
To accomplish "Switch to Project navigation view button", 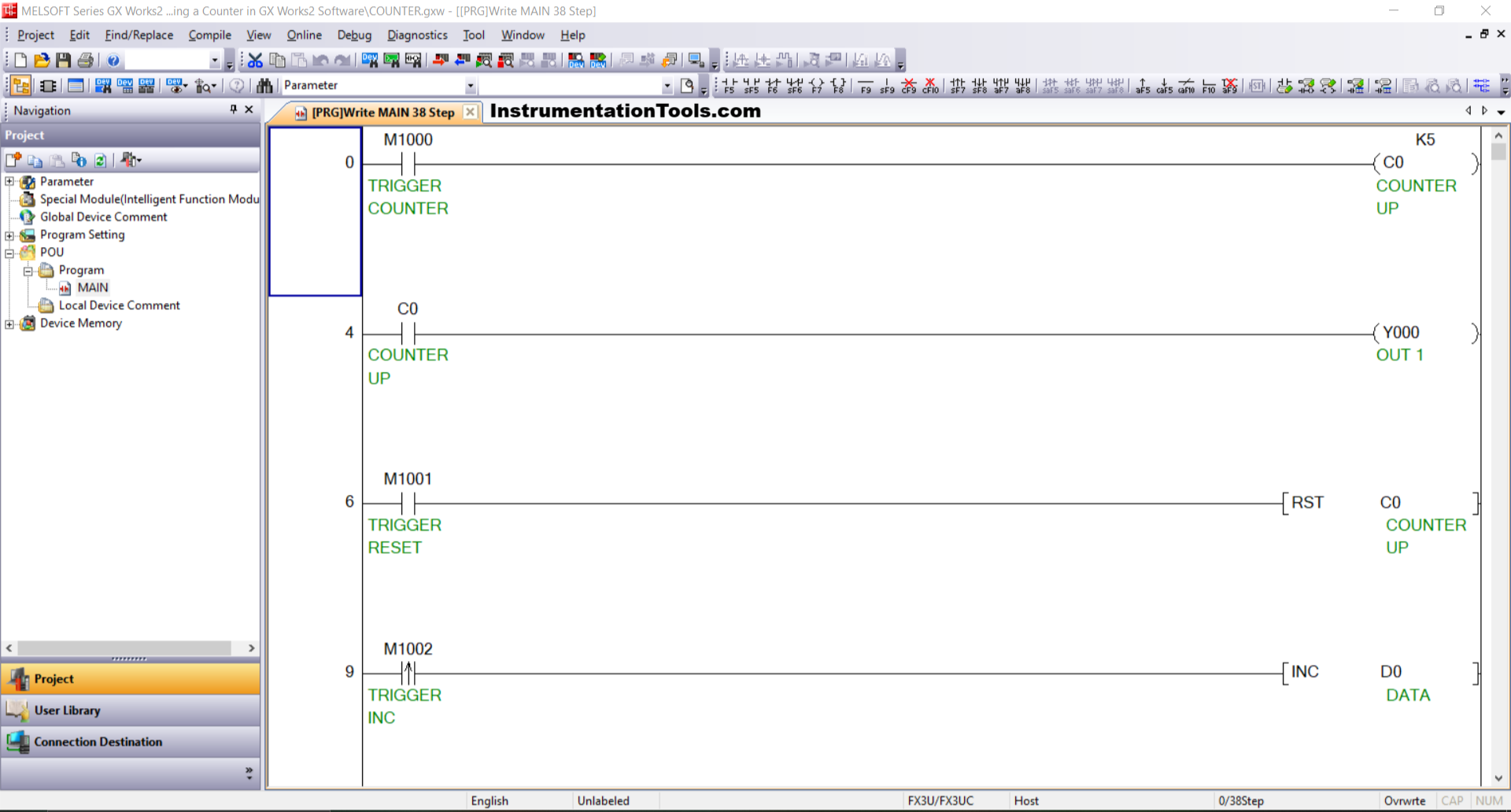I will (131, 679).
